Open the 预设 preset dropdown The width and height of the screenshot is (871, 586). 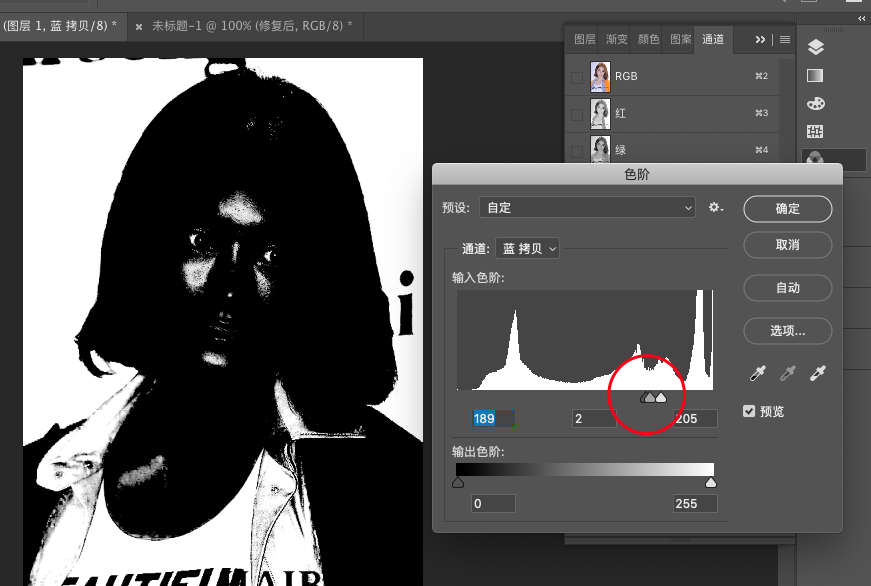pyautogui.click(x=587, y=207)
